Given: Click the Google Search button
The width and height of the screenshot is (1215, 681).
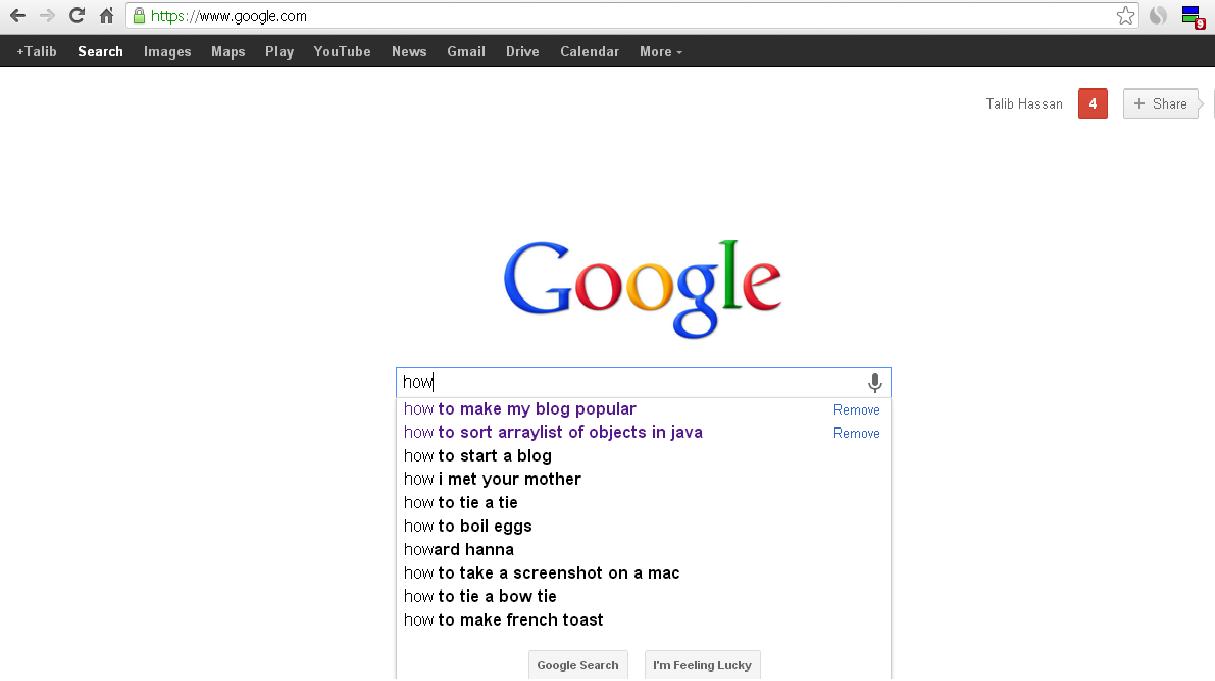Looking at the screenshot, I should 577,664.
